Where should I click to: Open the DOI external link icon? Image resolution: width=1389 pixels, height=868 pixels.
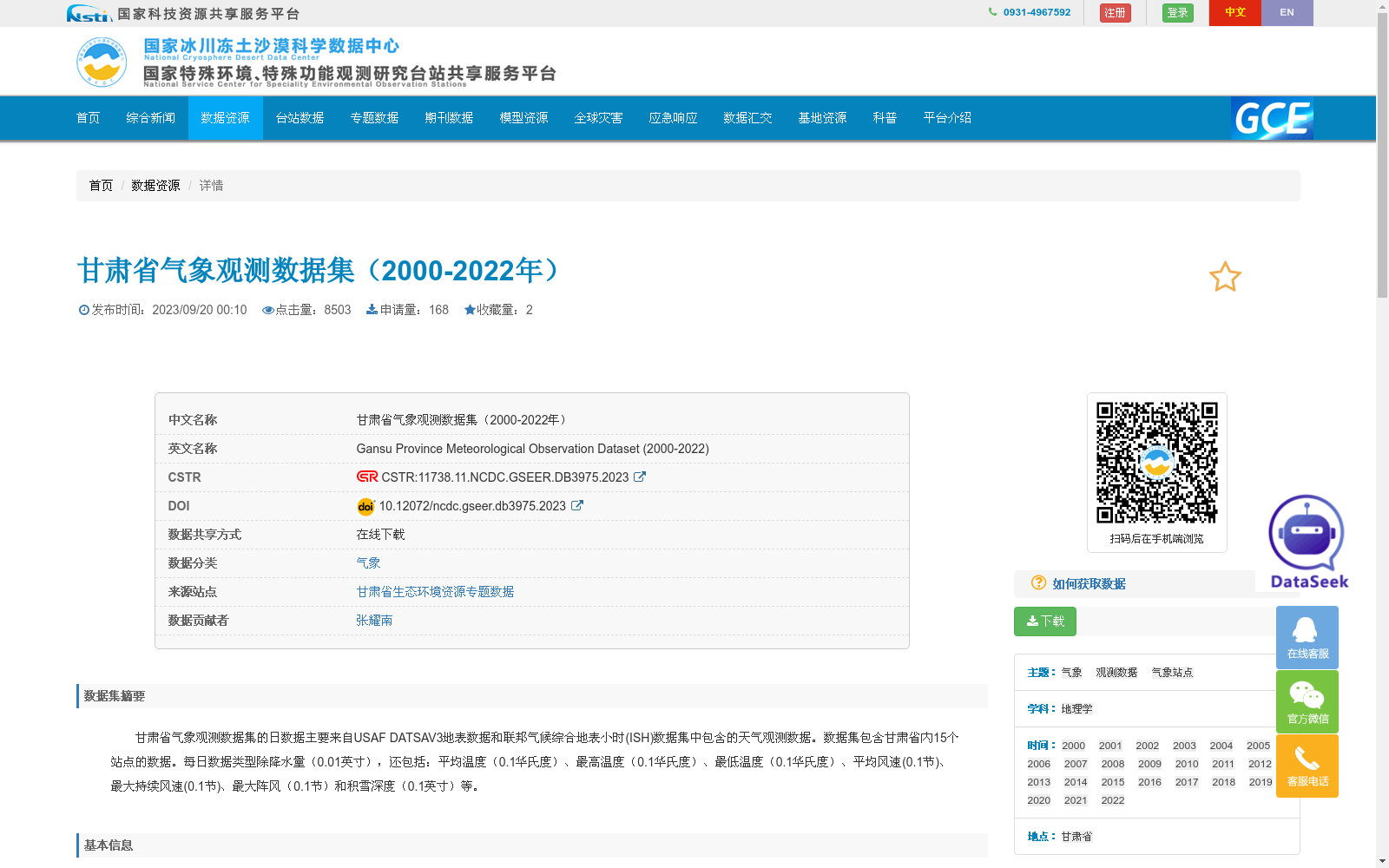click(x=576, y=505)
